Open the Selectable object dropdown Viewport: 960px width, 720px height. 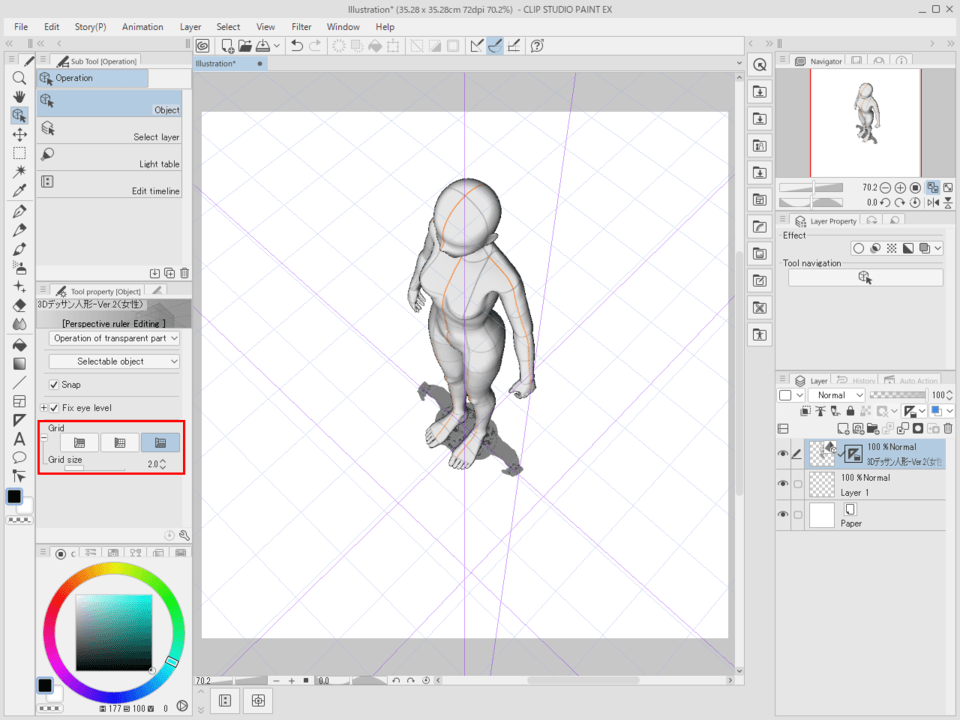112,361
